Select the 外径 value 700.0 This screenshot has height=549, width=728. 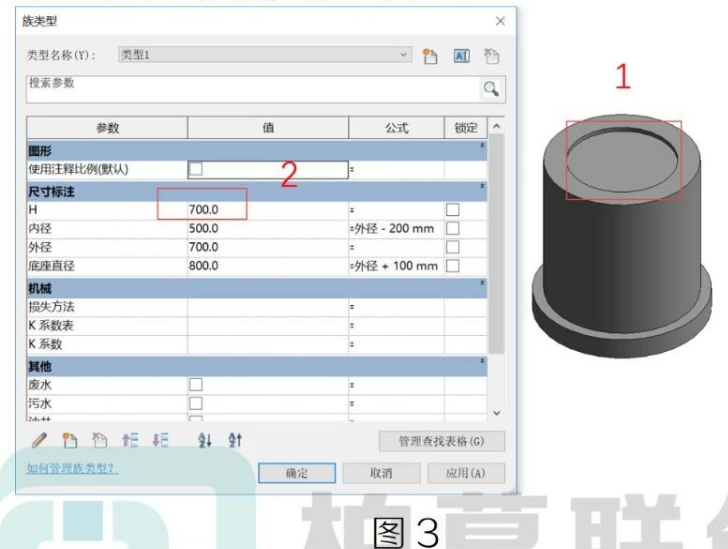coord(268,247)
